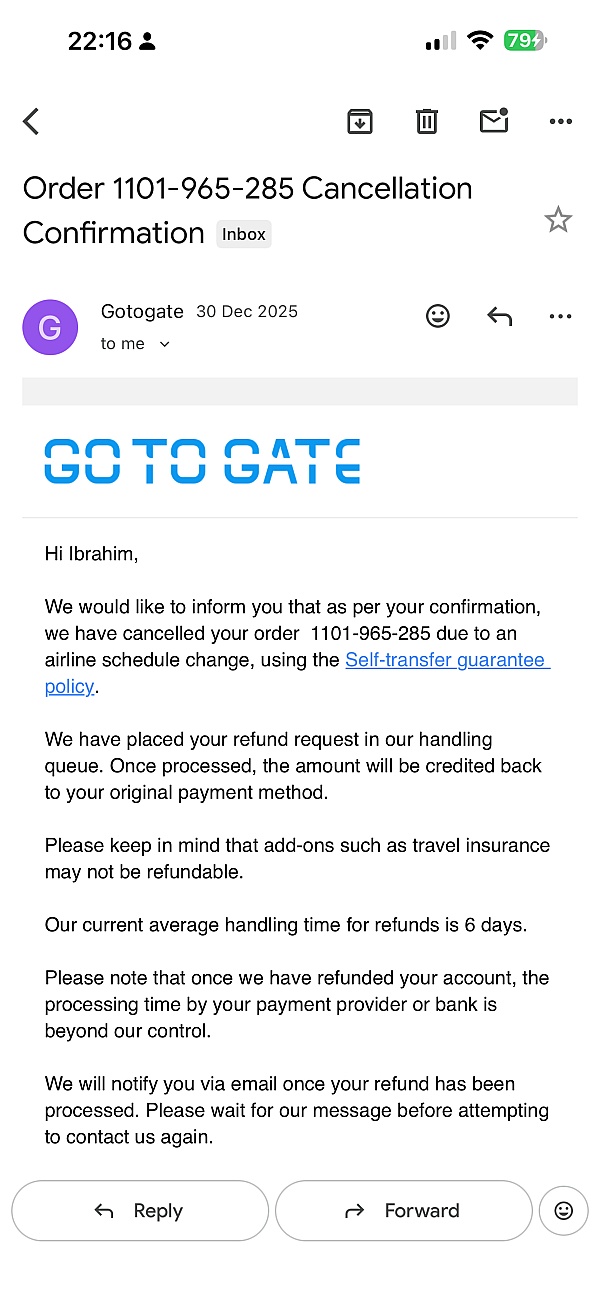Open top-right more options menu
Viewport: 600px width, 1300px height.
tap(561, 122)
